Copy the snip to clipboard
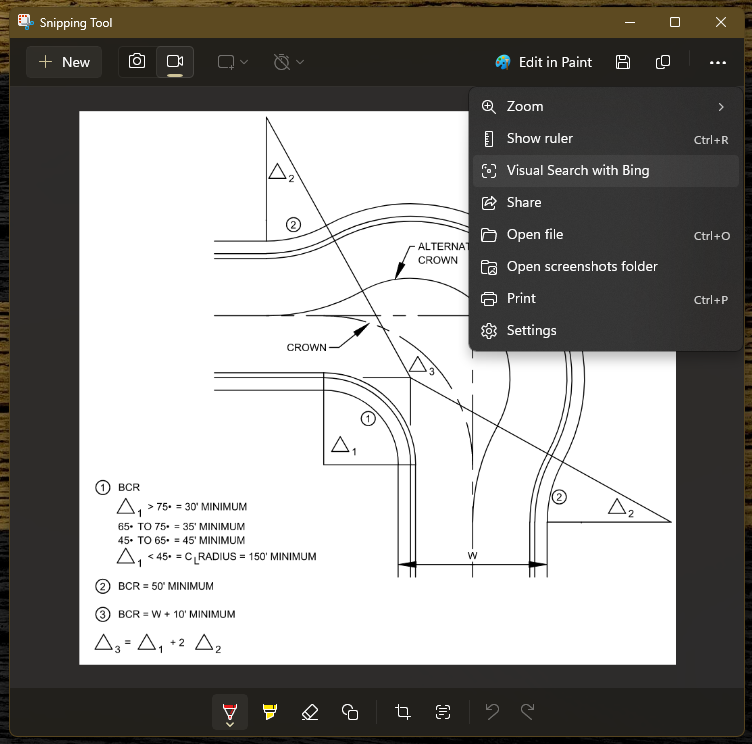The width and height of the screenshot is (752, 744). [x=663, y=62]
